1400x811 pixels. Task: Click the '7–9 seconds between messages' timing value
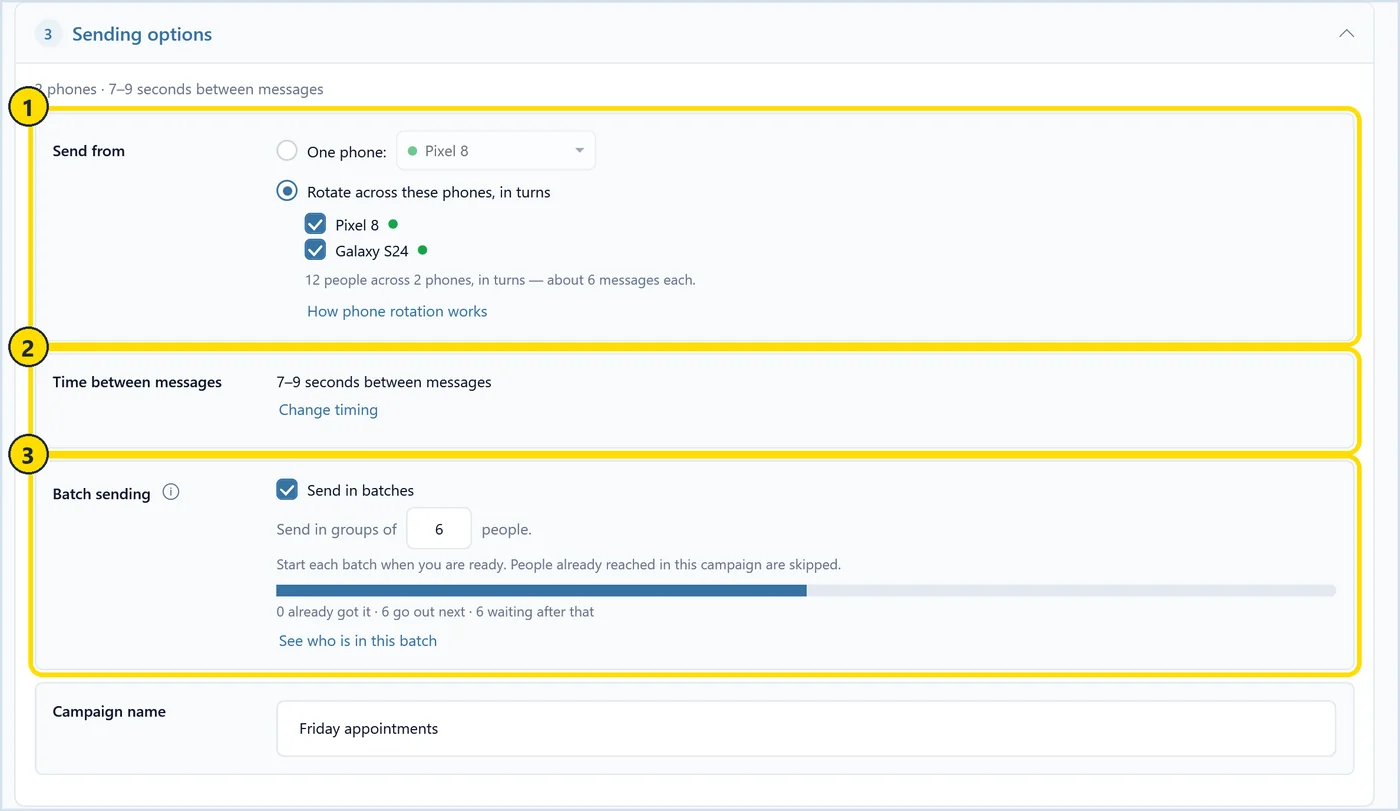tap(384, 382)
